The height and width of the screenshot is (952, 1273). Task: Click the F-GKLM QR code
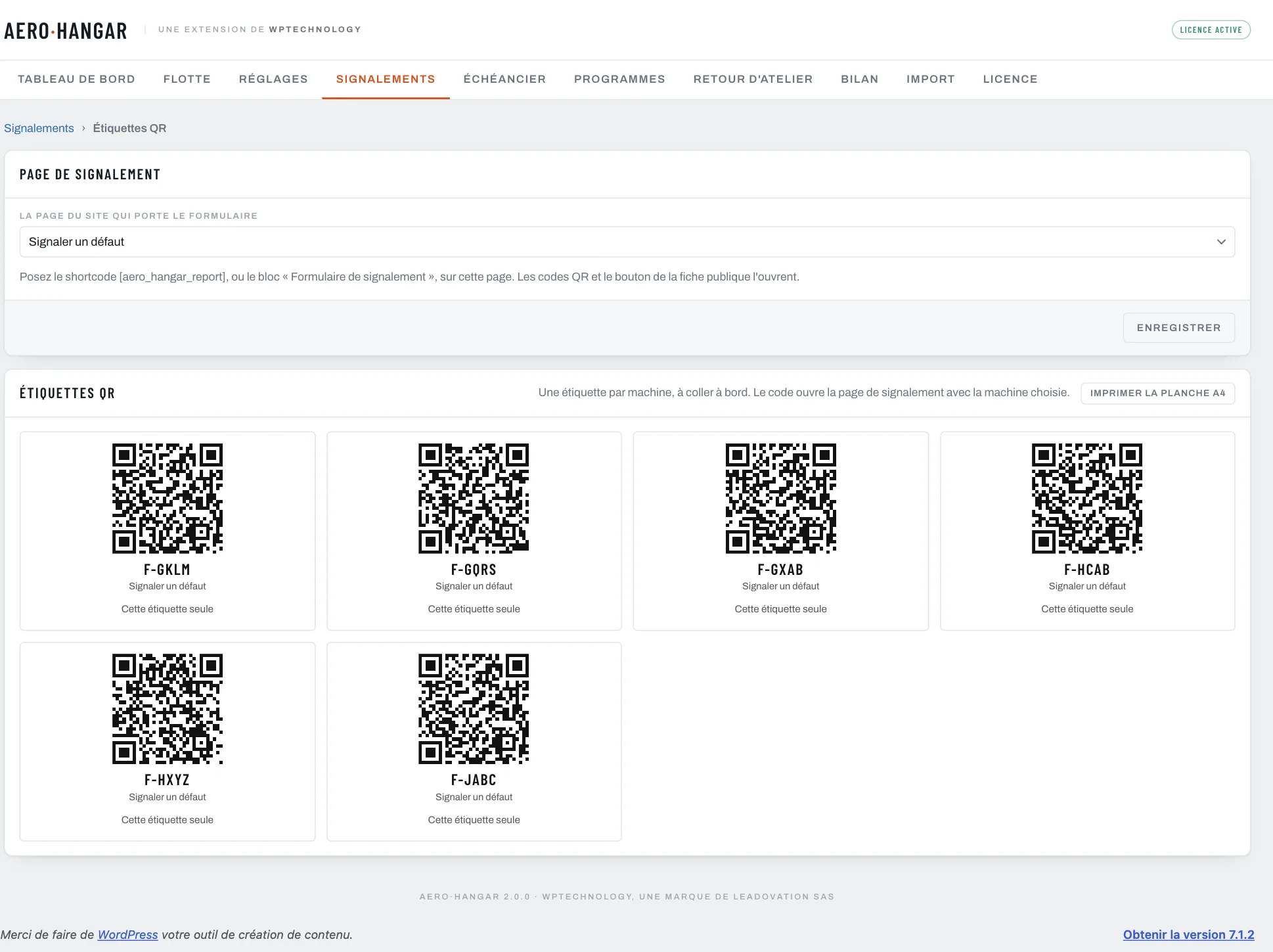pyautogui.click(x=167, y=499)
